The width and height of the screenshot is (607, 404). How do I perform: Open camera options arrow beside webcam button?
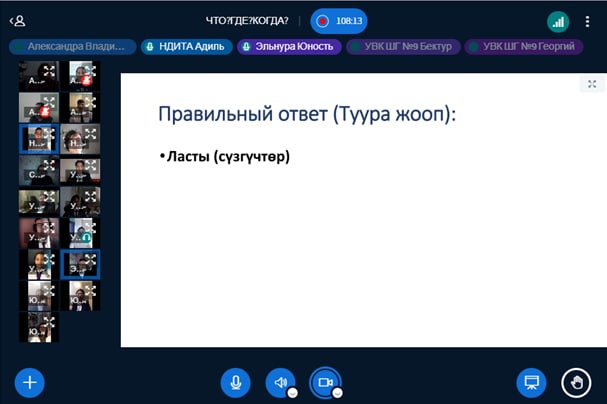(338, 393)
